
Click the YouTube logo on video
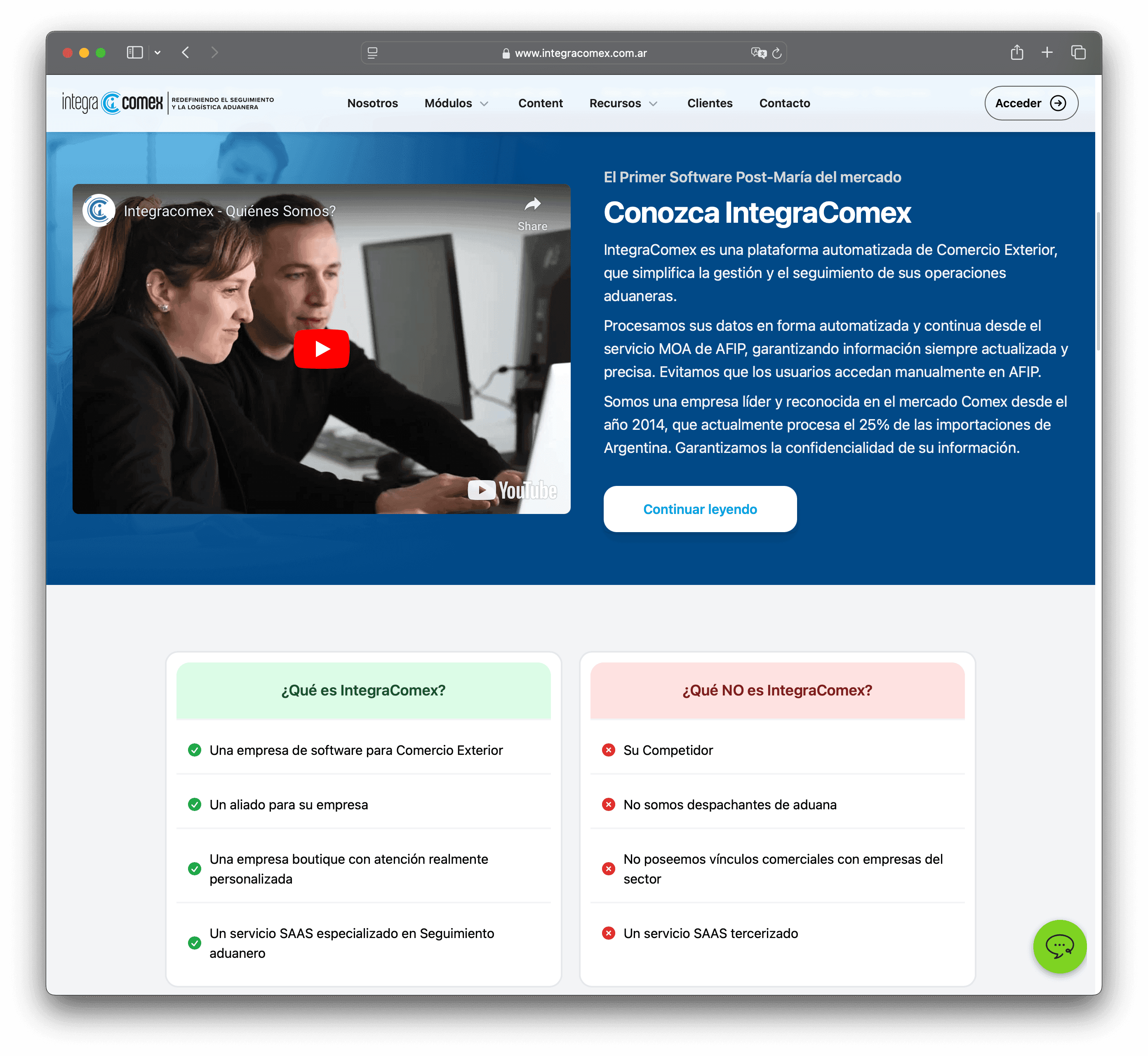[512, 490]
